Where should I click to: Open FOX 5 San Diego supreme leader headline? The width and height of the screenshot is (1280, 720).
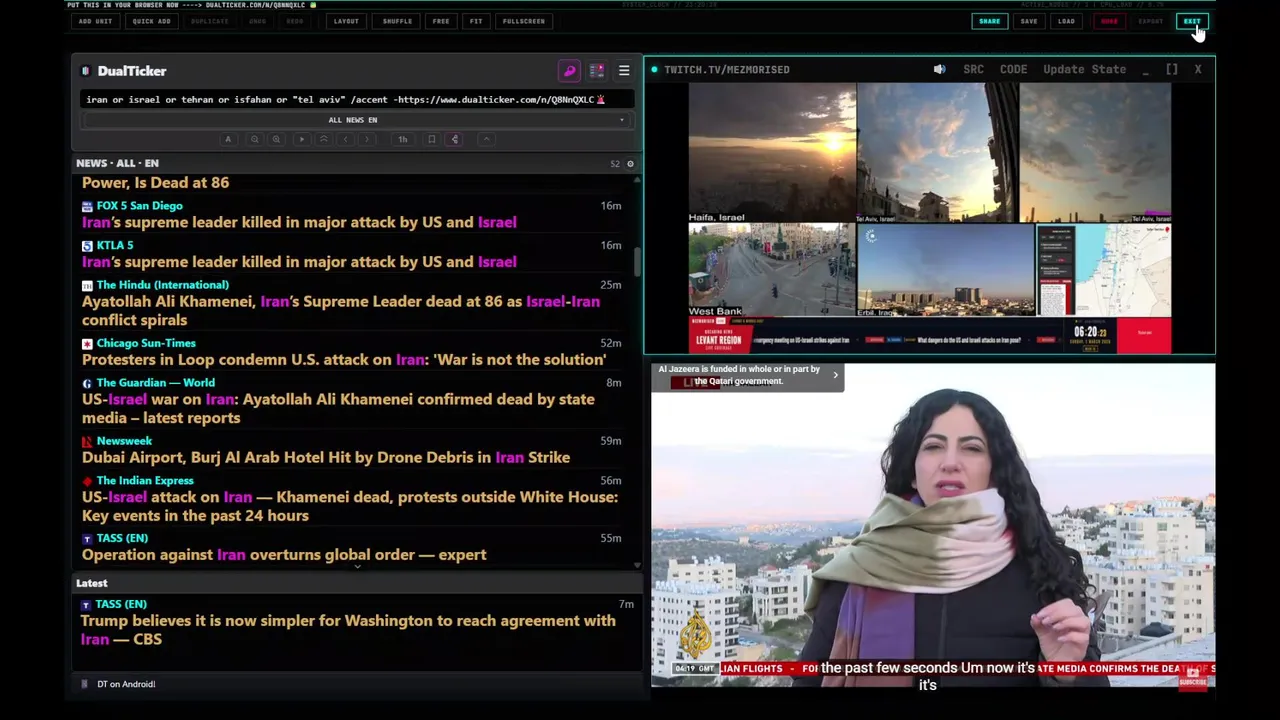[299, 222]
